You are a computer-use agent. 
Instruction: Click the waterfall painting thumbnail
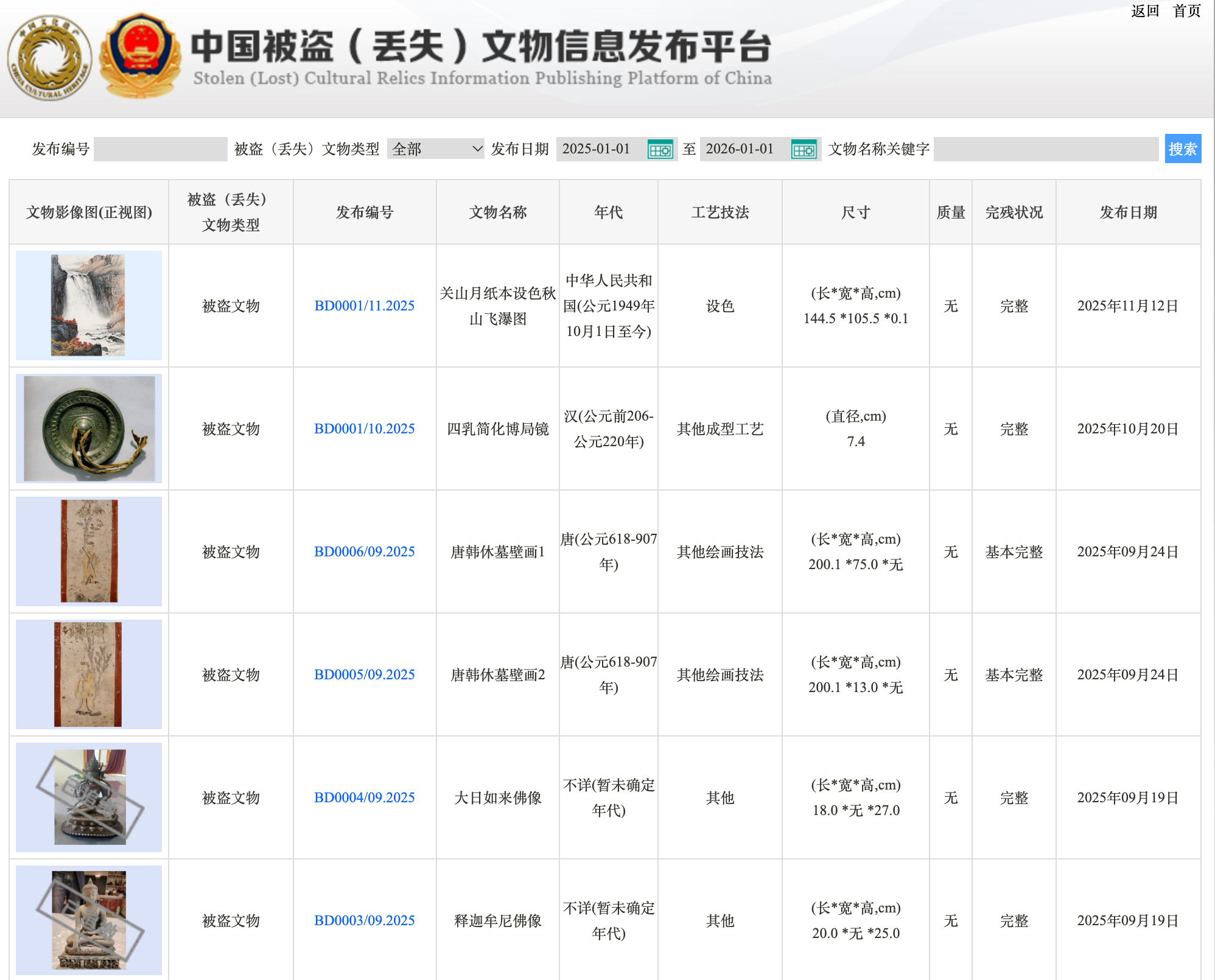coord(88,306)
